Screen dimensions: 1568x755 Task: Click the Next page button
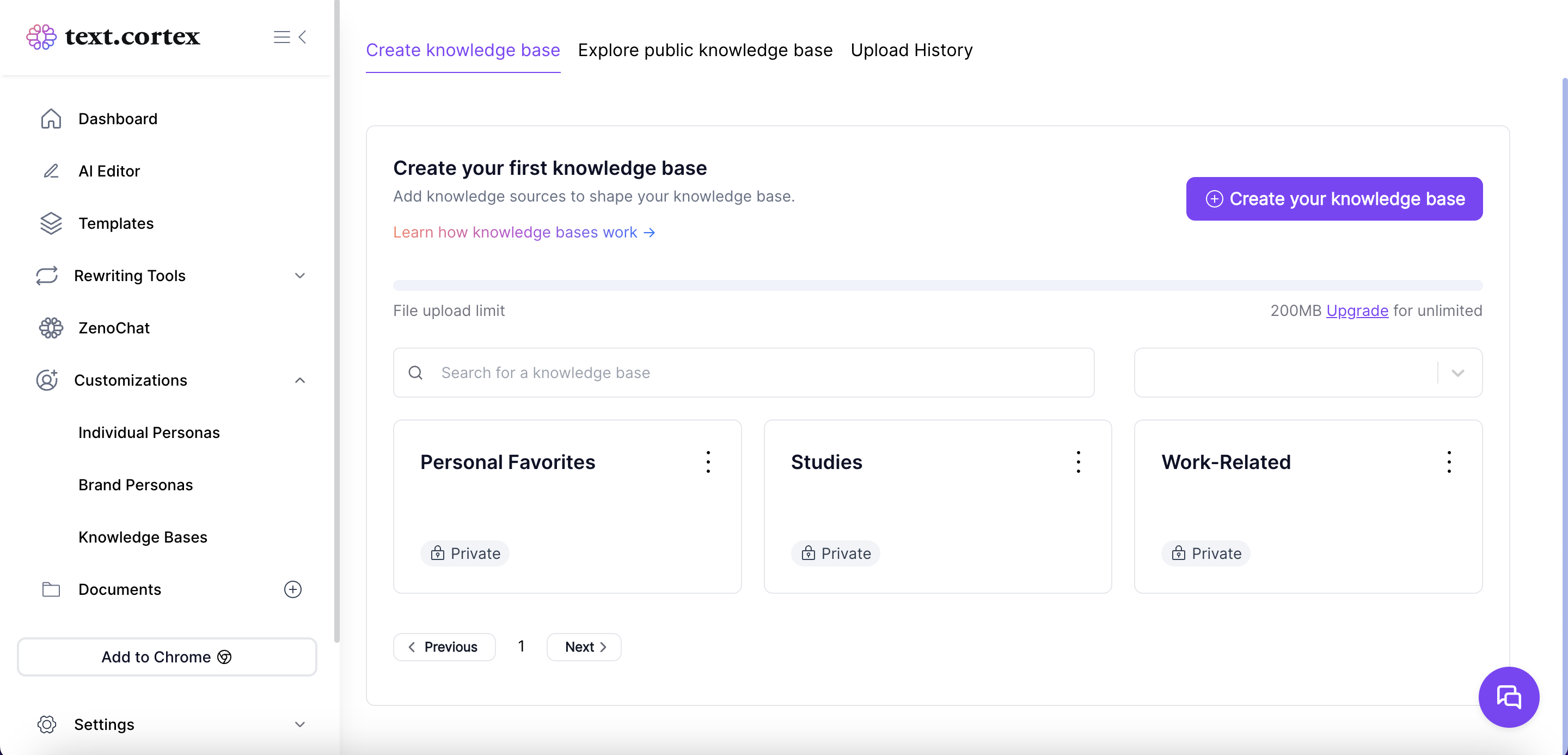(x=584, y=647)
